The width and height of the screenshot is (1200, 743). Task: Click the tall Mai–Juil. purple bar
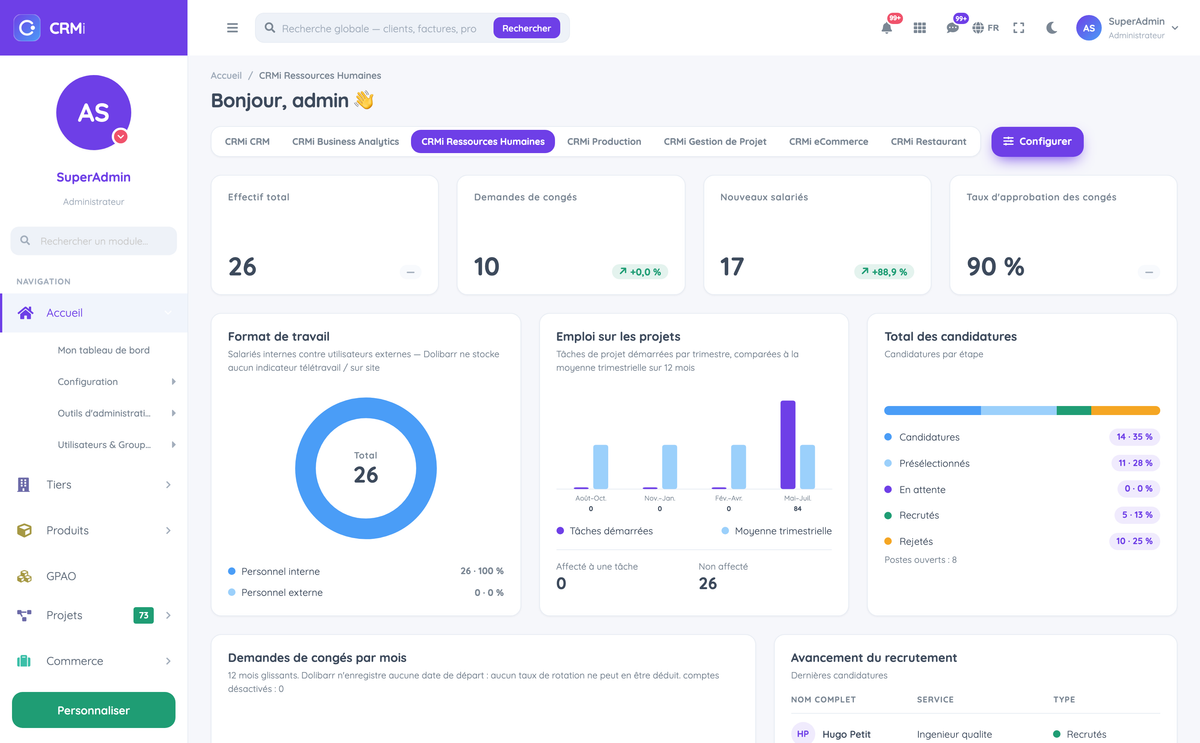[x=788, y=445]
